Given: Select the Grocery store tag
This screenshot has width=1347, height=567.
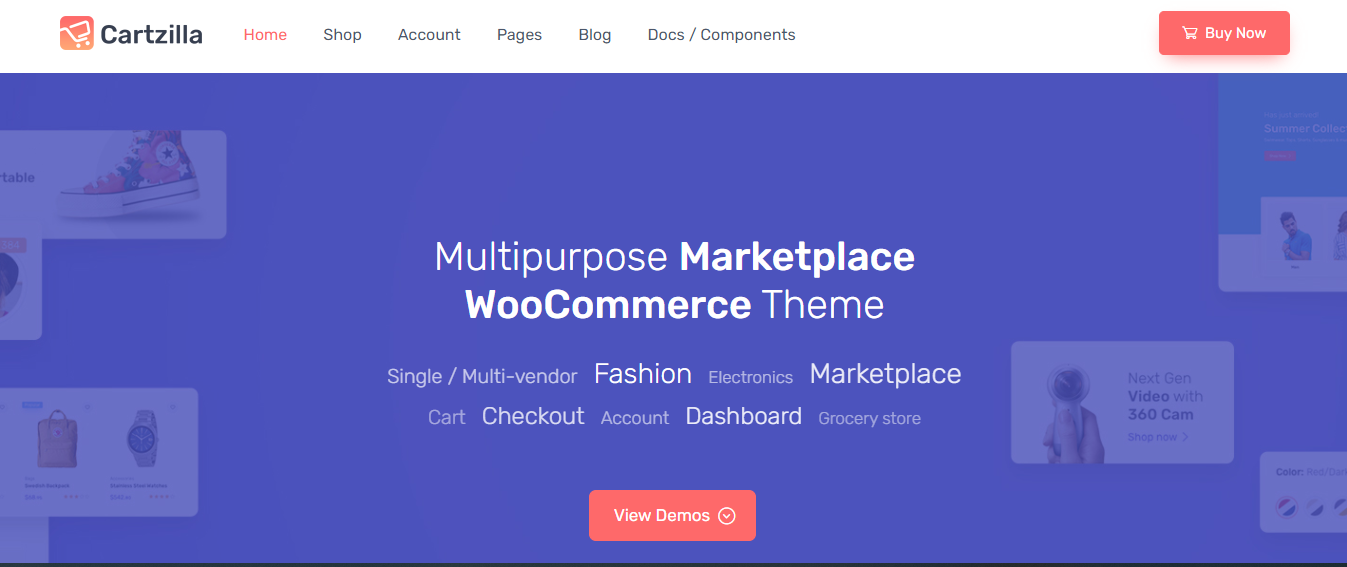Looking at the screenshot, I should click(x=869, y=418).
